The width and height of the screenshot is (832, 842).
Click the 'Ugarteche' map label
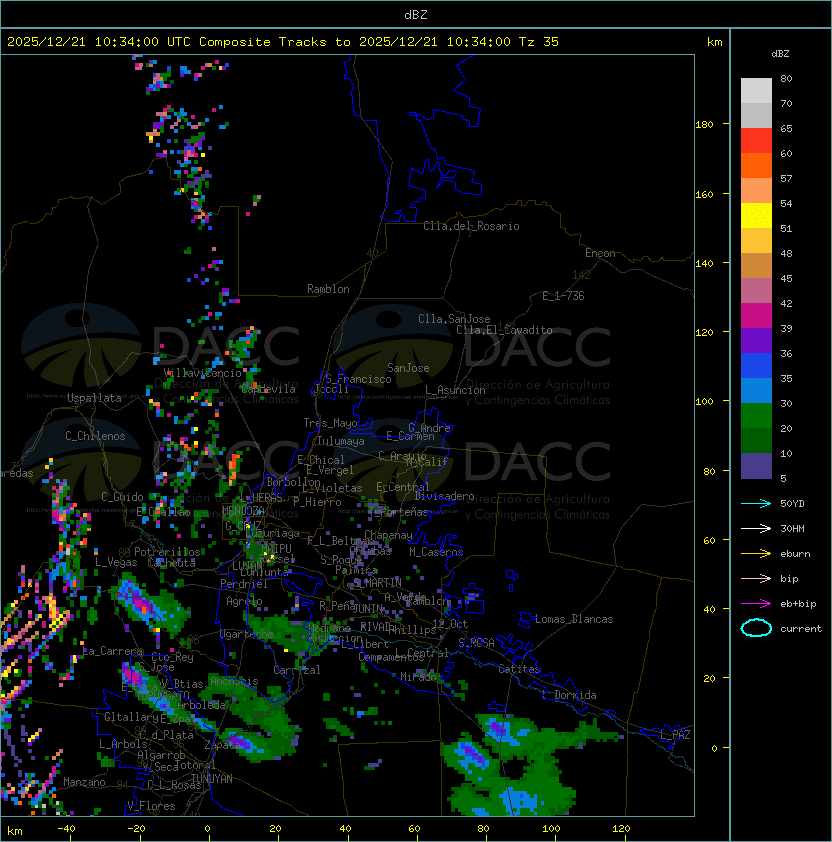point(247,634)
